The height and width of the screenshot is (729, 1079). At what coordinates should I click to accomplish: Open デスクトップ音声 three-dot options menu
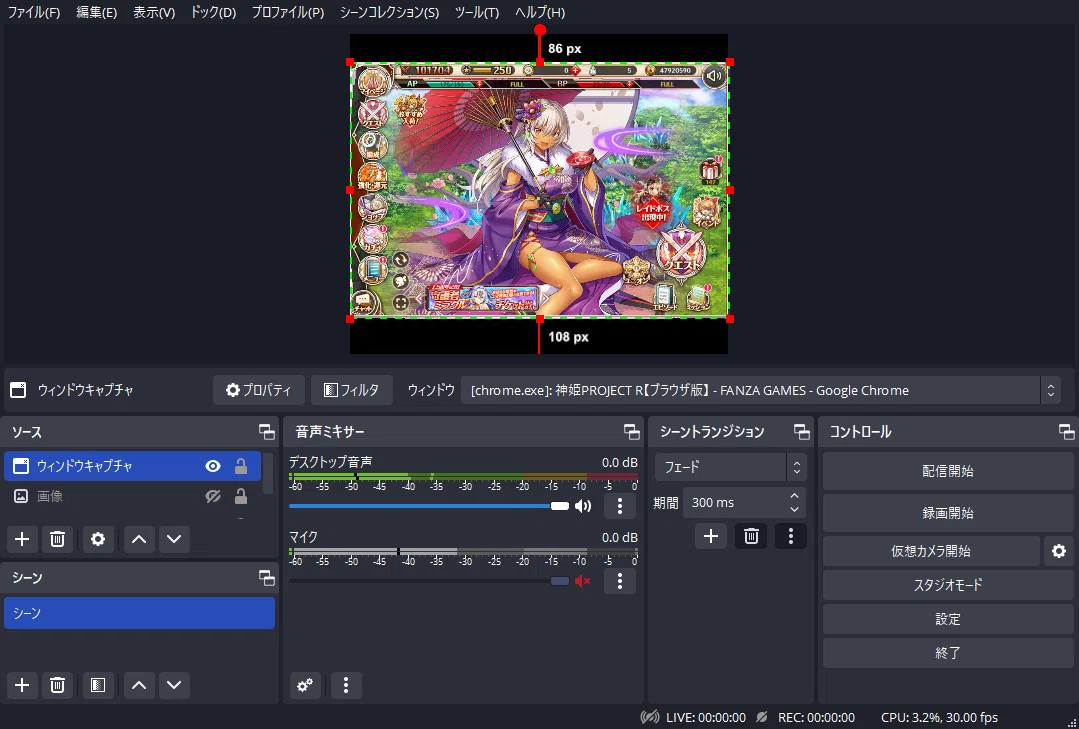point(619,506)
